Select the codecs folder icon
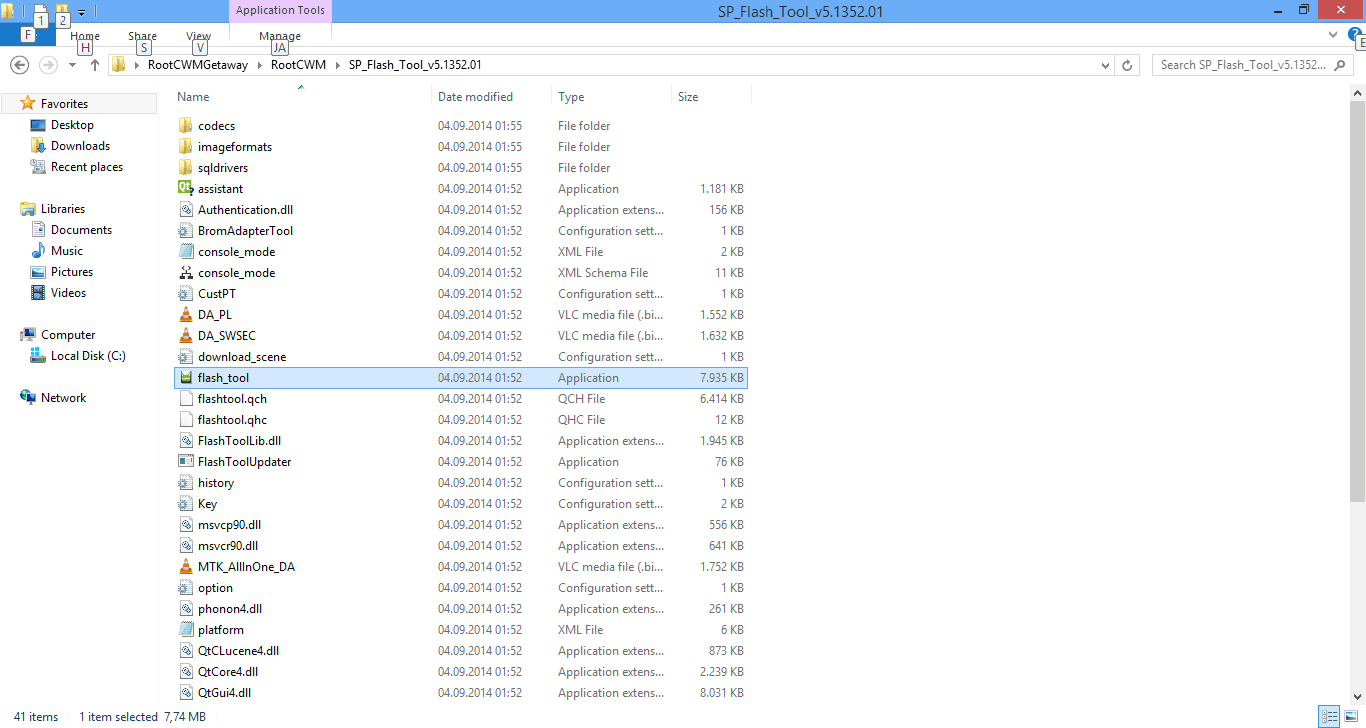This screenshot has height=728, width=1366. coord(185,126)
